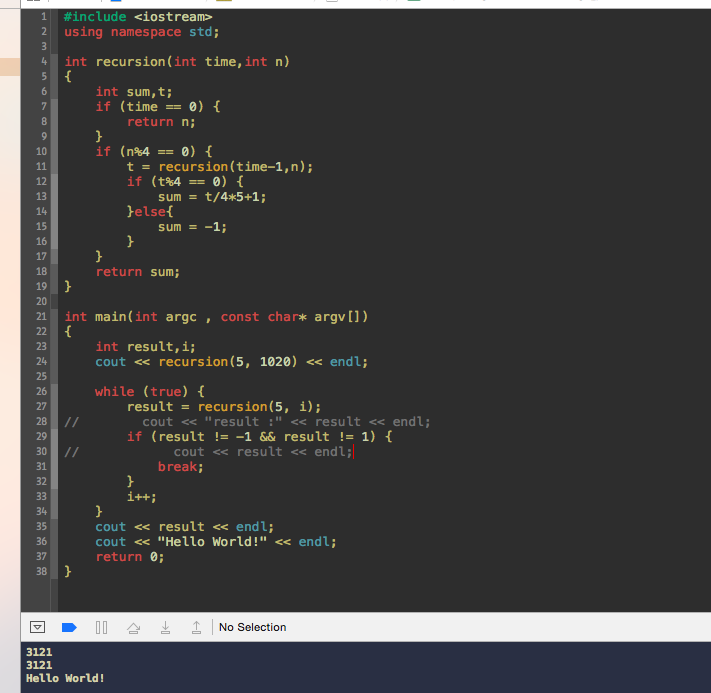The width and height of the screenshot is (711, 693).
Task: Click the 'if (result != -1 && result != 1) {' line
Action: click(259, 437)
